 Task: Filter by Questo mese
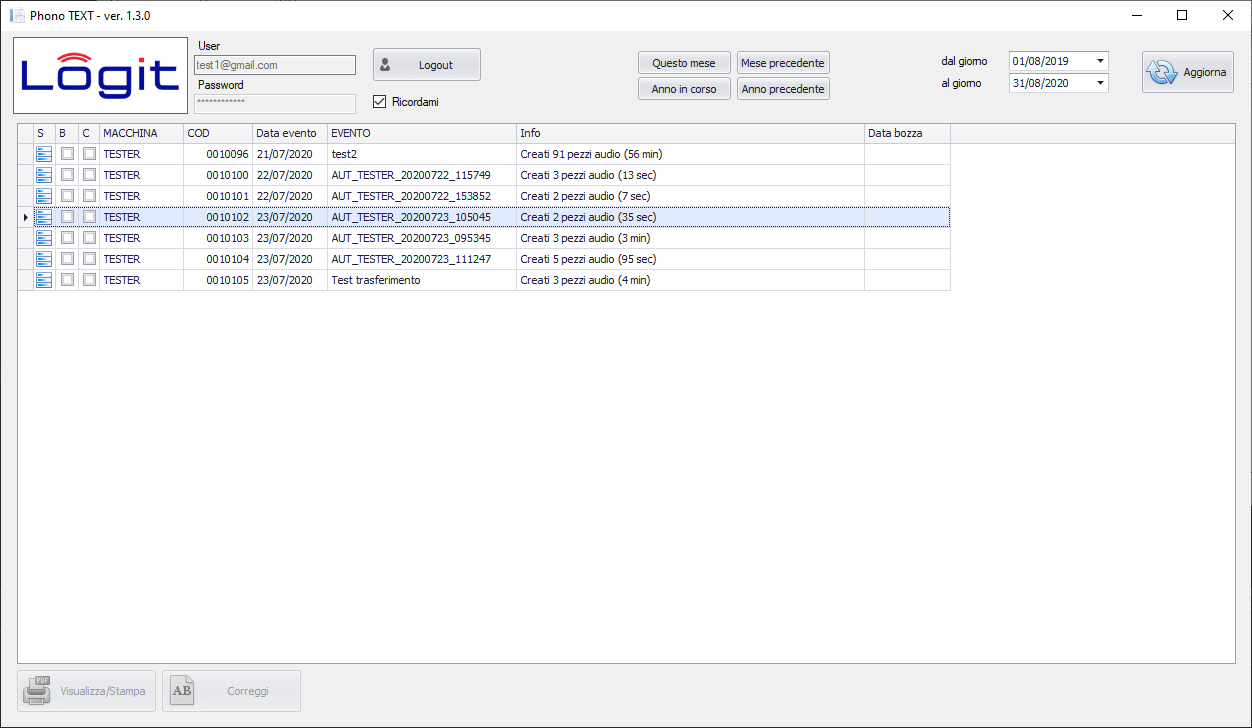(684, 63)
